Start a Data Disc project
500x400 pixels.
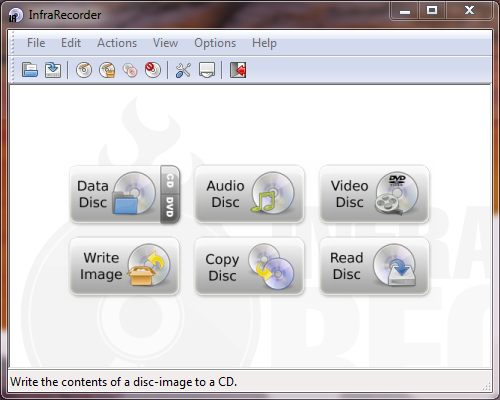[115, 194]
